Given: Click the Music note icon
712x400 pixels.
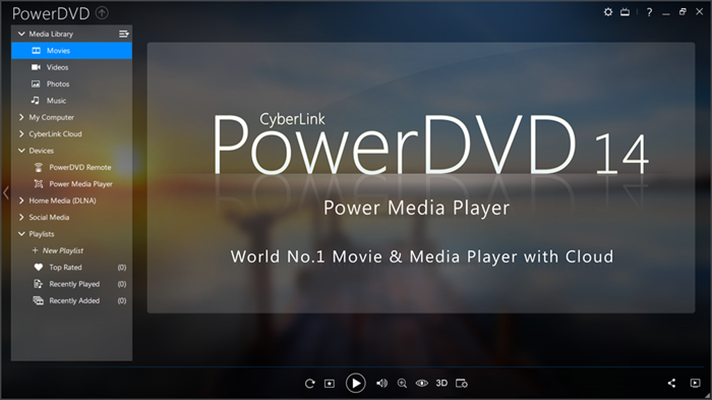Looking at the screenshot, I should [x=35, y=100].
